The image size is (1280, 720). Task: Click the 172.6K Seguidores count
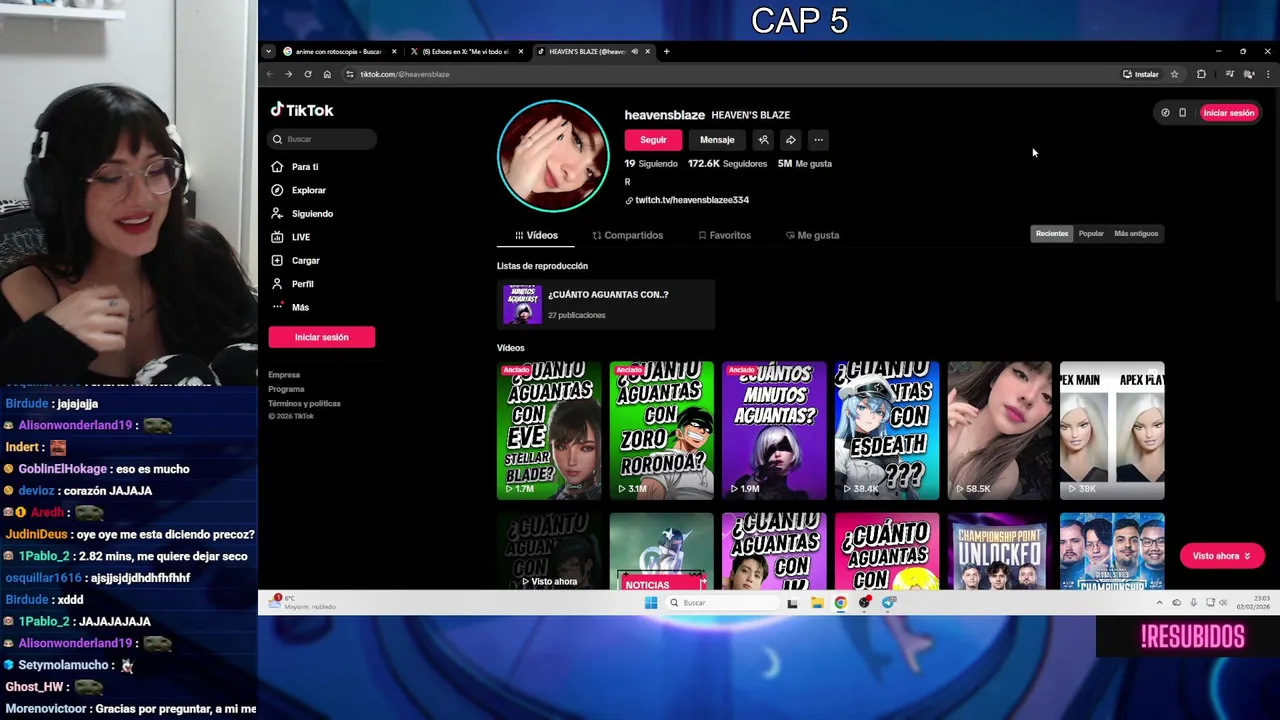[727, 163]
